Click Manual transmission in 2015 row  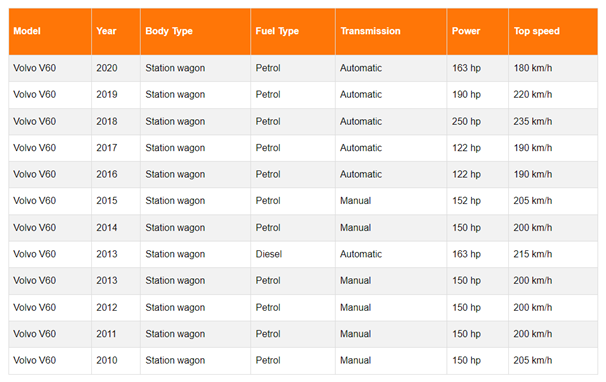coord(355,201)
